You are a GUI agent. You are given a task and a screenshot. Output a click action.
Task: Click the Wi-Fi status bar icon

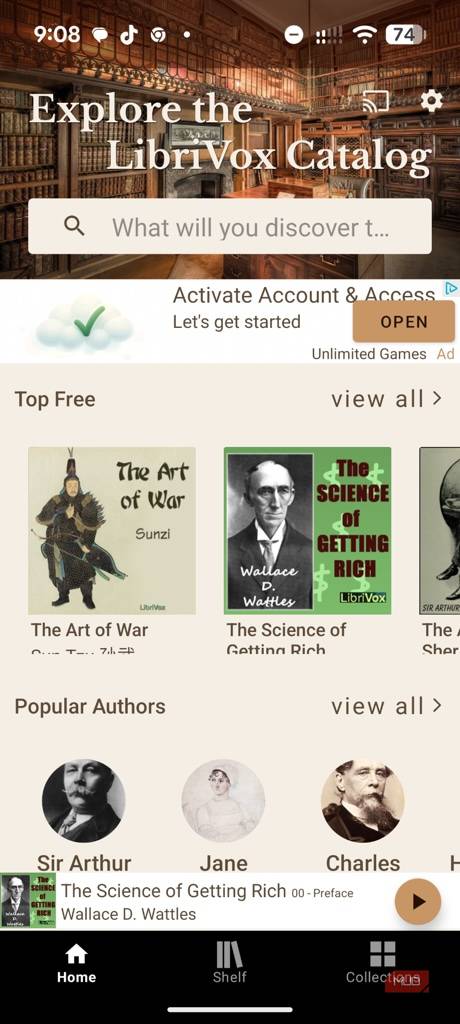pos(364,35)
